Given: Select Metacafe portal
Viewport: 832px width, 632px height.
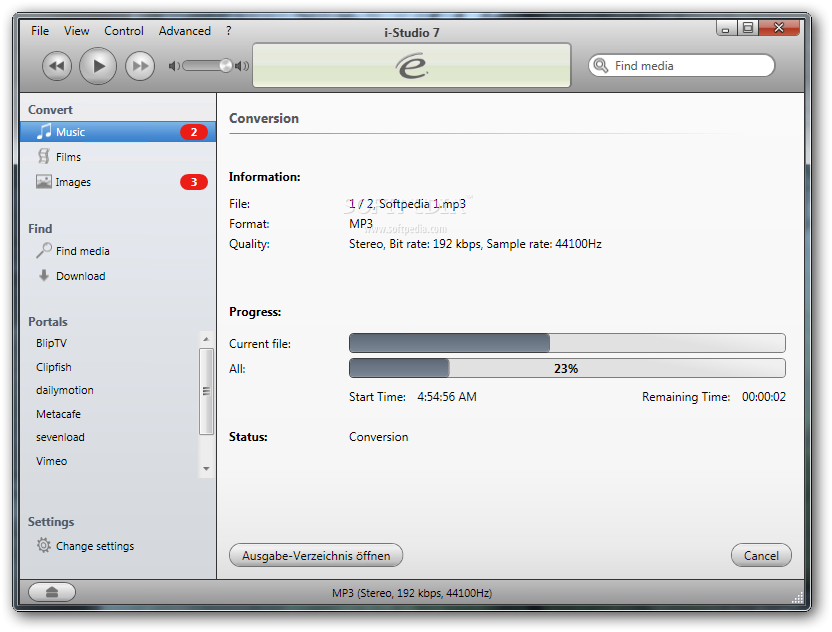Looking at the screenshot, I should click(58, 413).
